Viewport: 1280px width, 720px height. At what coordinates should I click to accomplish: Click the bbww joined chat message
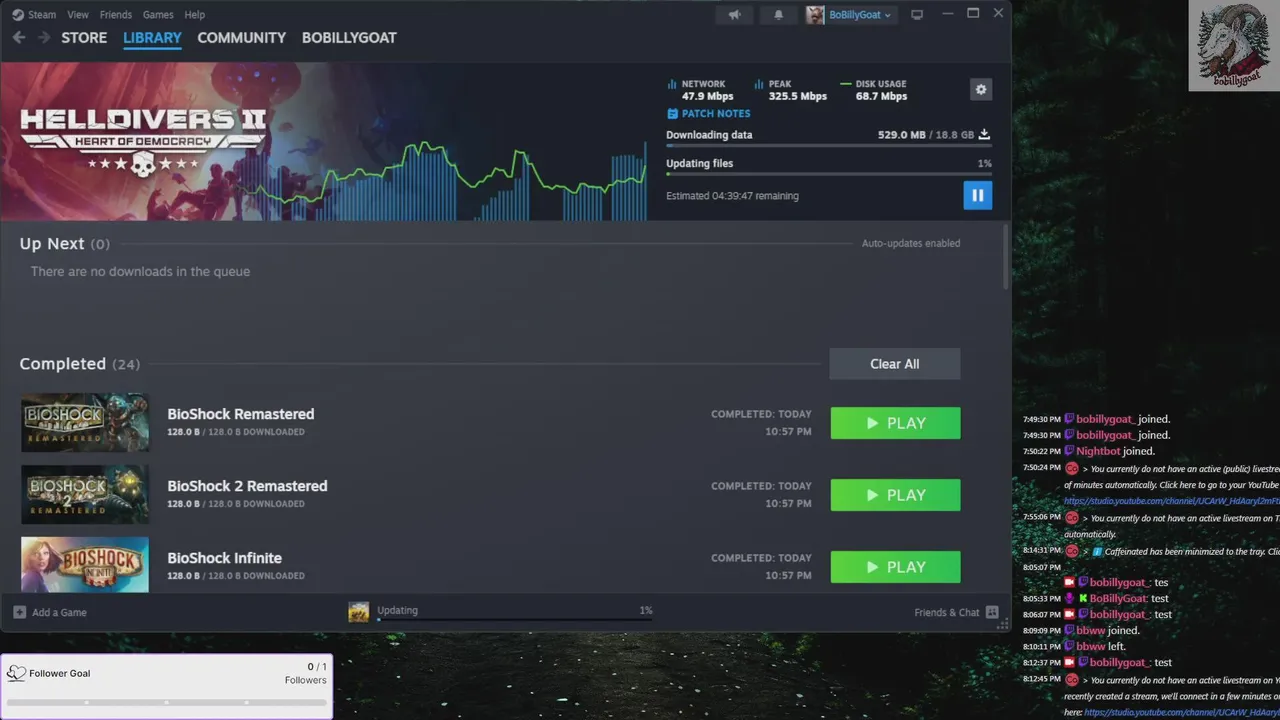pyautogui.click(x=1101, y=631)
